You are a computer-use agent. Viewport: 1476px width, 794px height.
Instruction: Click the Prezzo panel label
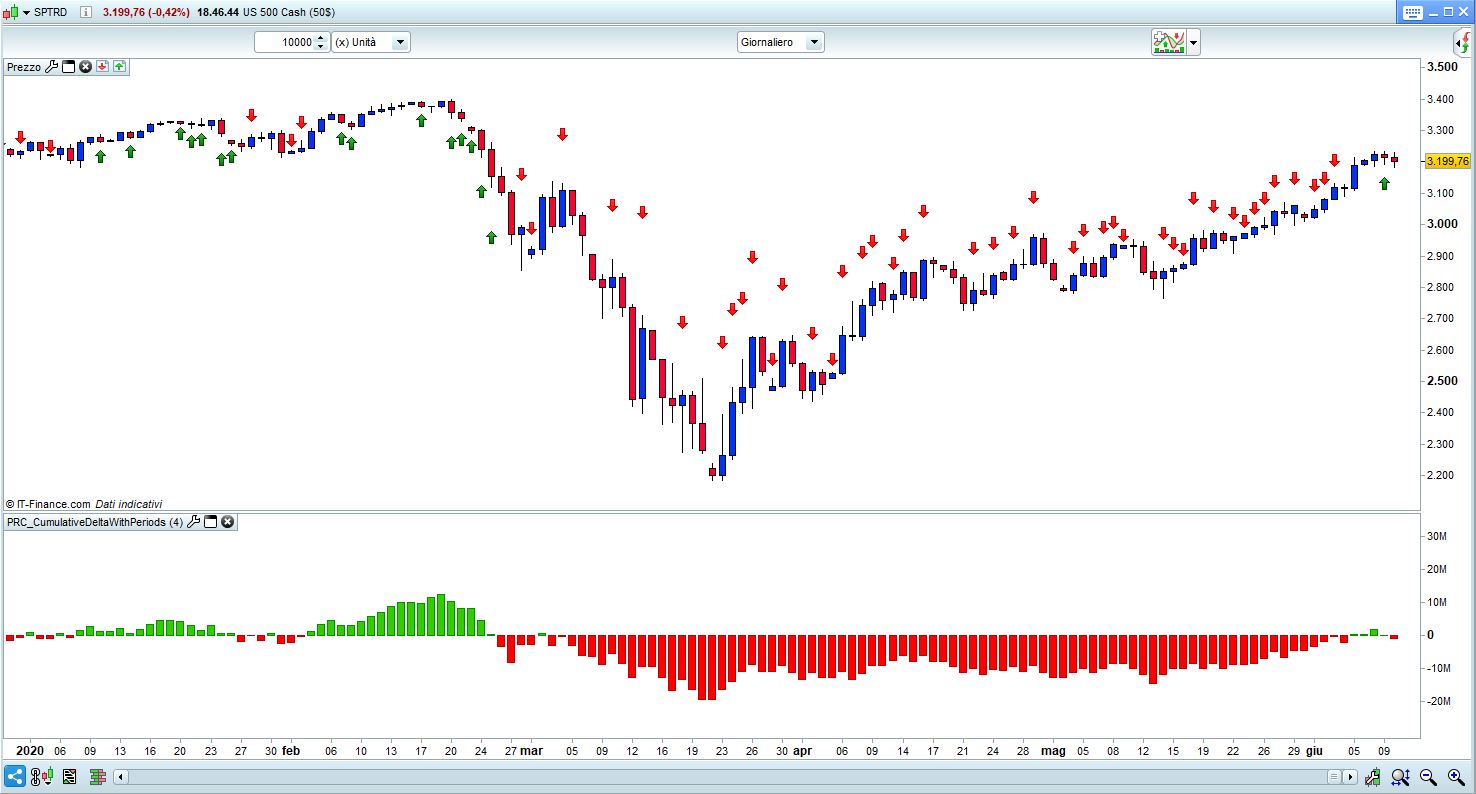pyautogui.click(x=24, y=67)
